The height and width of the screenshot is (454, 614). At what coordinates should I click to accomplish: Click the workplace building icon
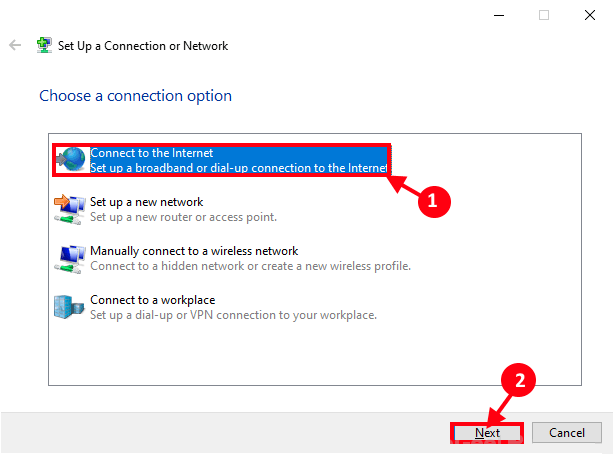[68, 307]
